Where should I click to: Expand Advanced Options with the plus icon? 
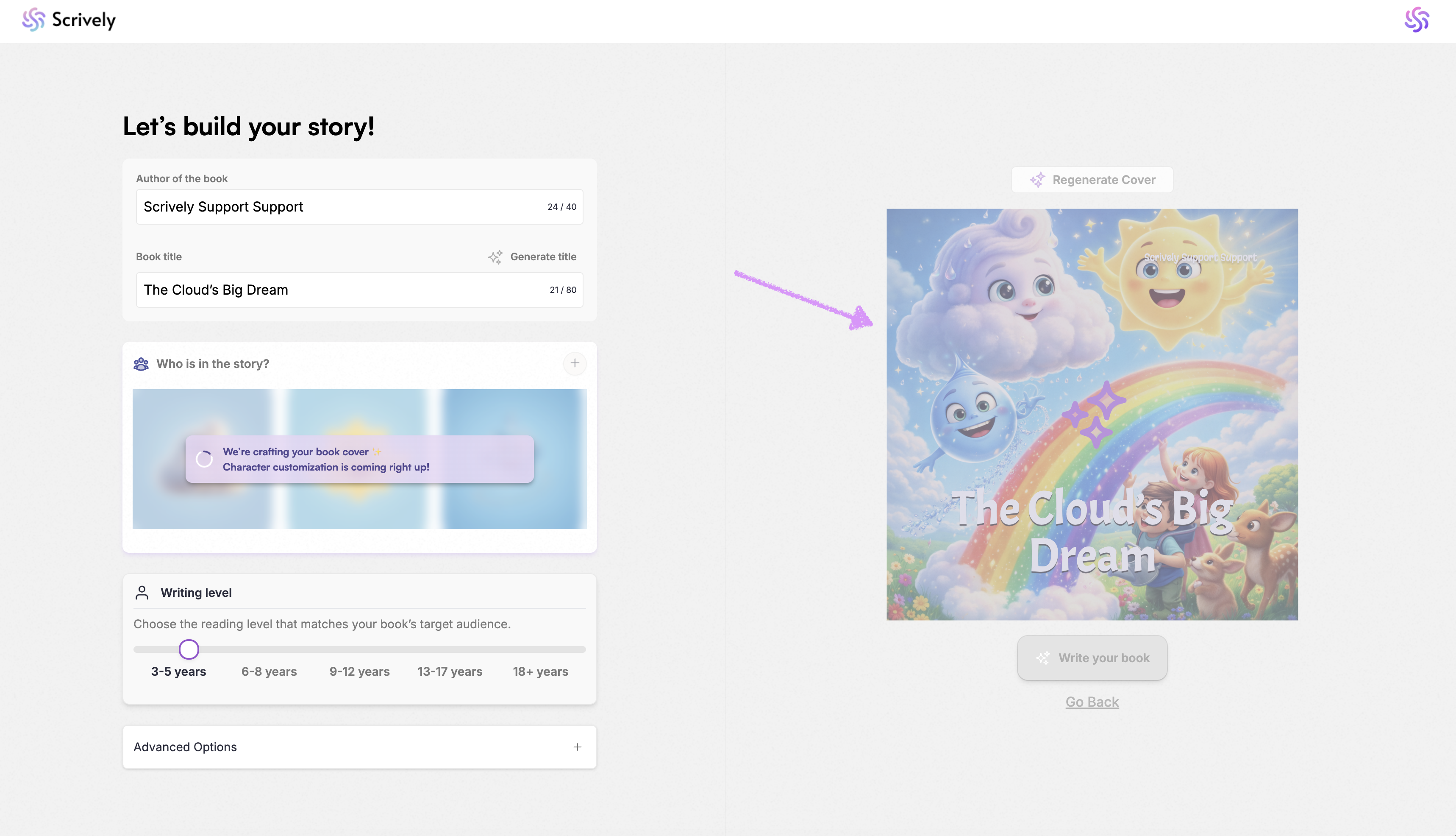pos(577,747)
